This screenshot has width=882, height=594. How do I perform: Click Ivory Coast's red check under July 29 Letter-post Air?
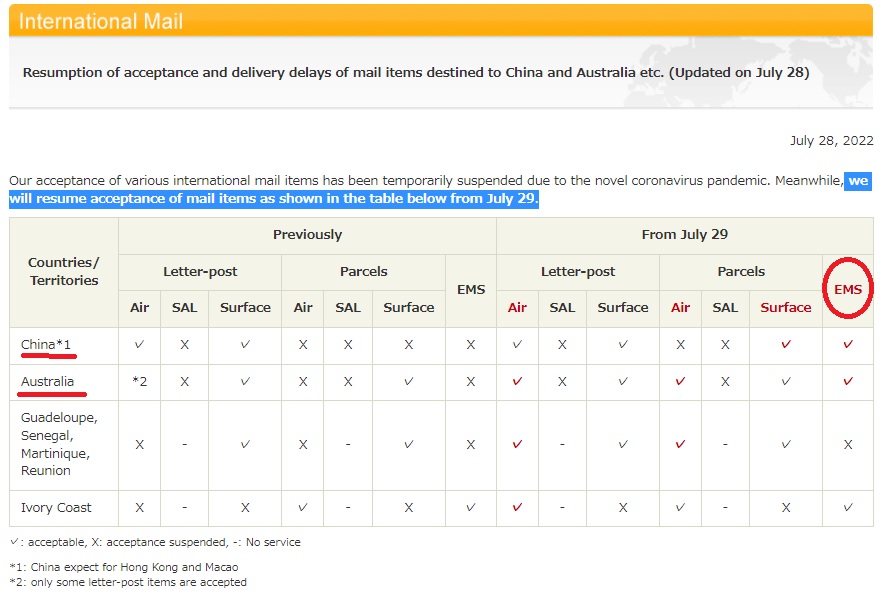point(517,508)
